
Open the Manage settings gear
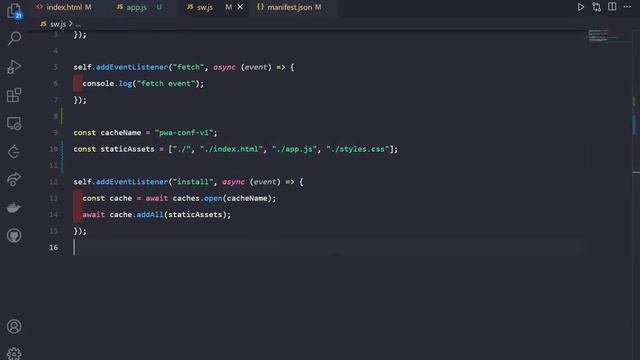14,353
